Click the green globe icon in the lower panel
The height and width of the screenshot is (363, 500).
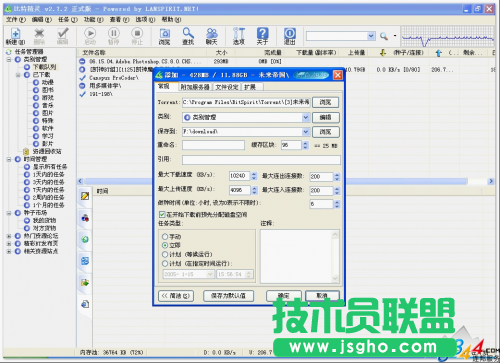tap(85, 239)
